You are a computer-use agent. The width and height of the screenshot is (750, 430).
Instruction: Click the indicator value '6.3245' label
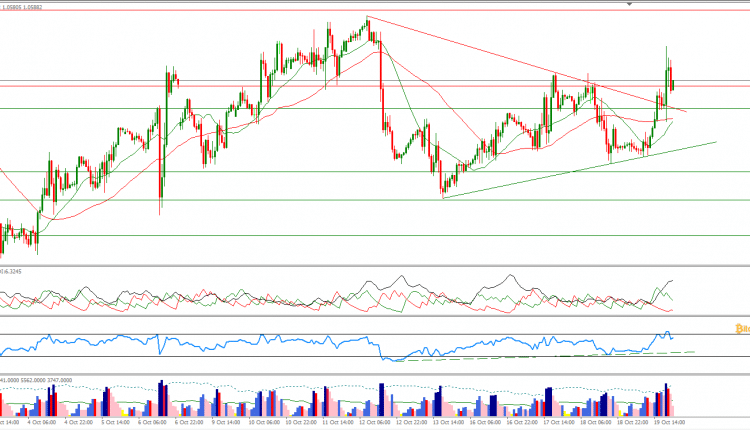12,272
